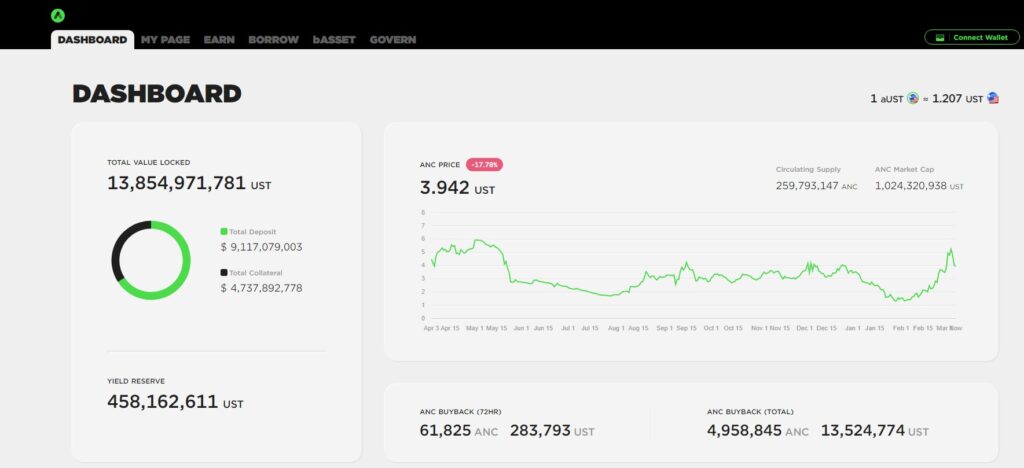
Task: Select the 4,958,845 ANC total buyback
Action: tap(744, 431)
